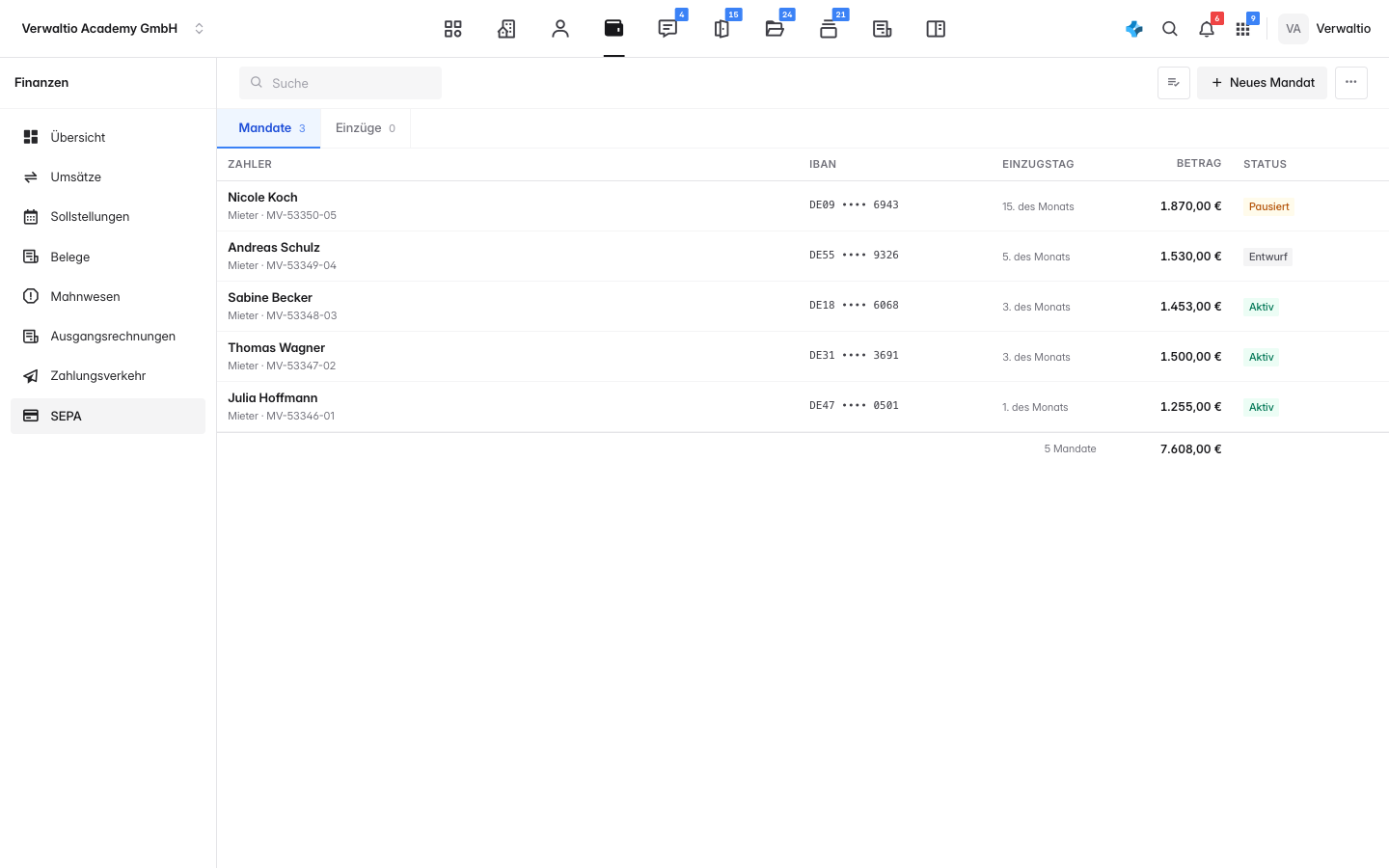
Task: Open the more options ellipsis button
Action: click(1351, 83)
